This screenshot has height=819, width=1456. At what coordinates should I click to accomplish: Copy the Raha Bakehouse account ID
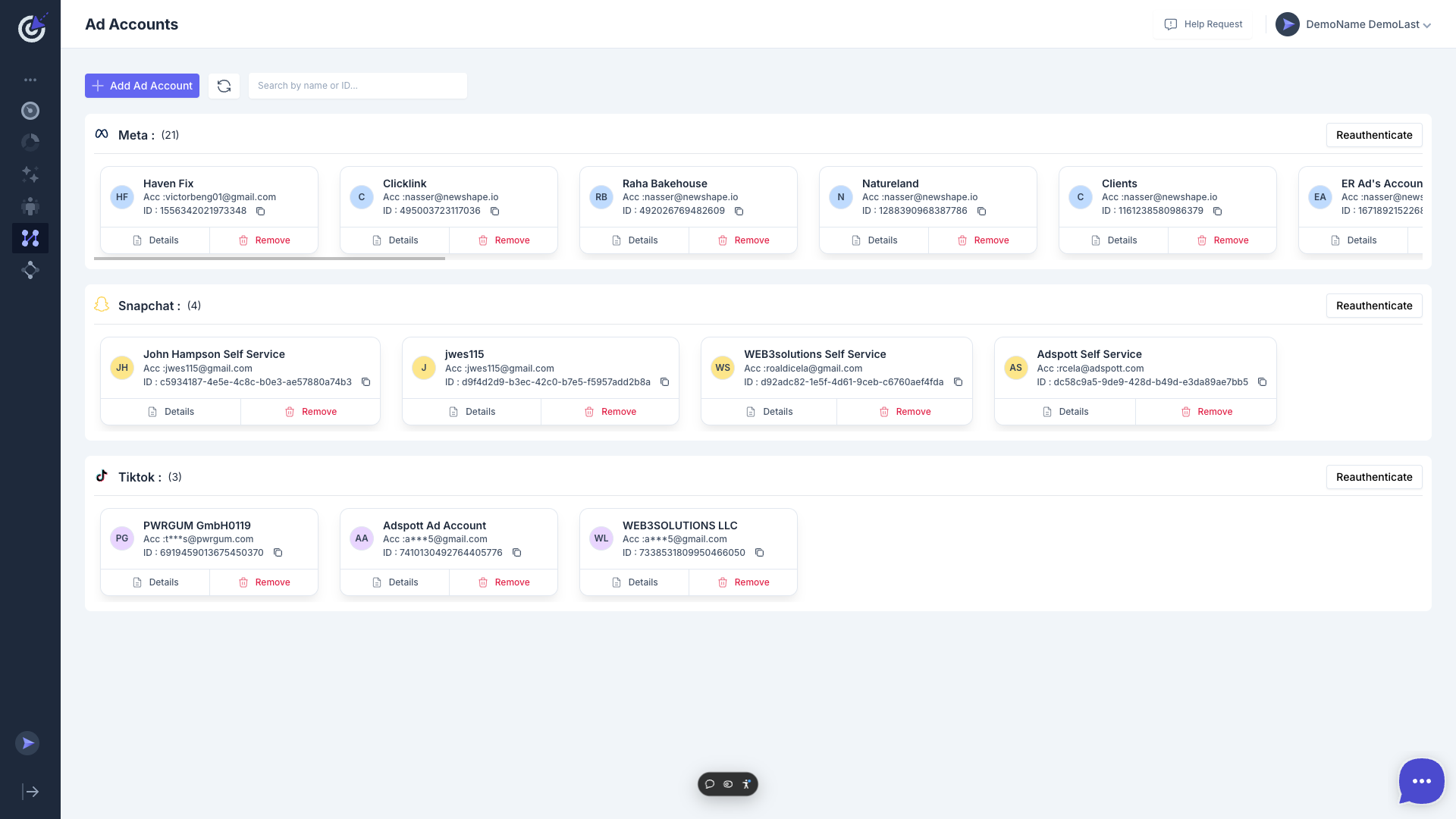coord(739,212)
